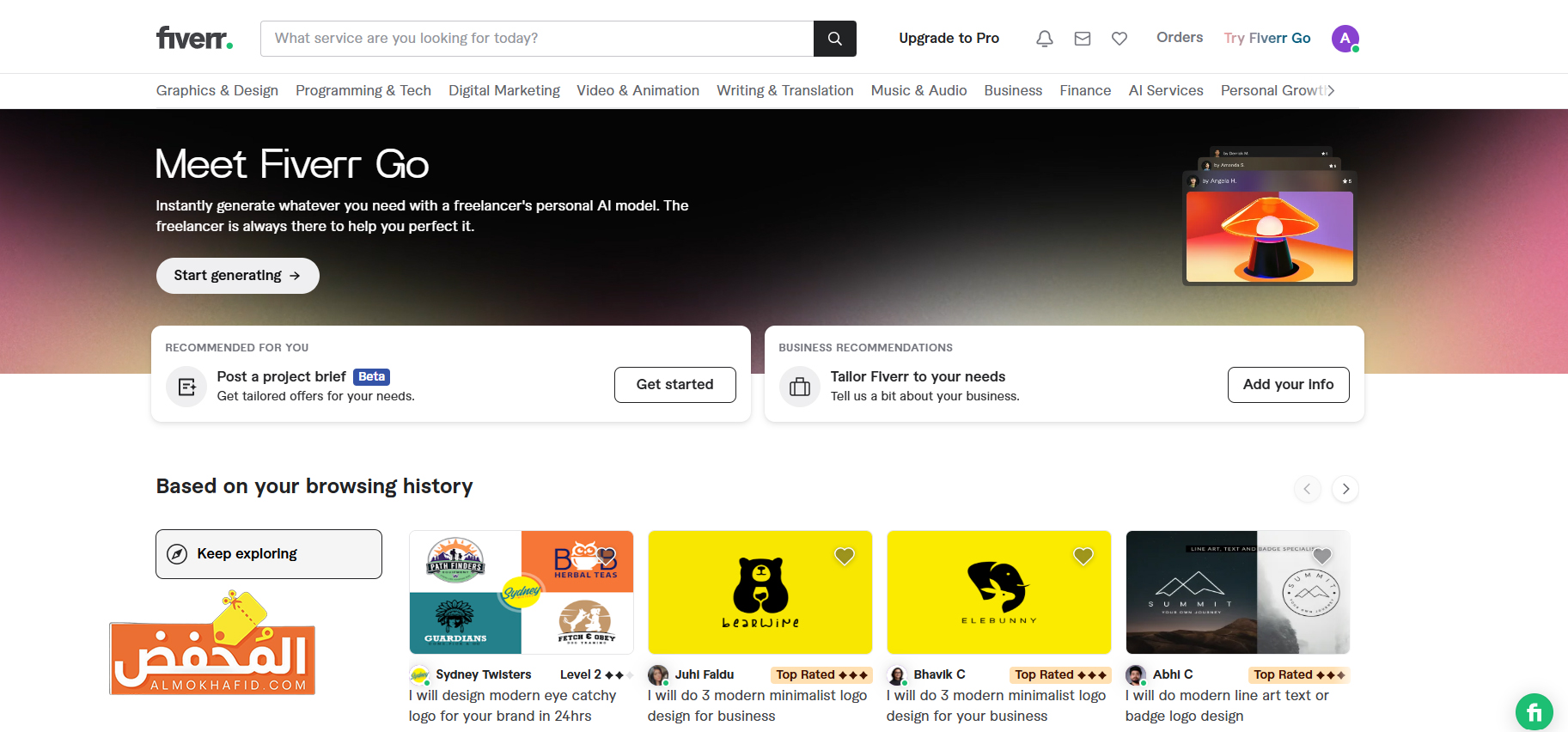Click seller name Juhi Faldu

(x=705, y=675)
